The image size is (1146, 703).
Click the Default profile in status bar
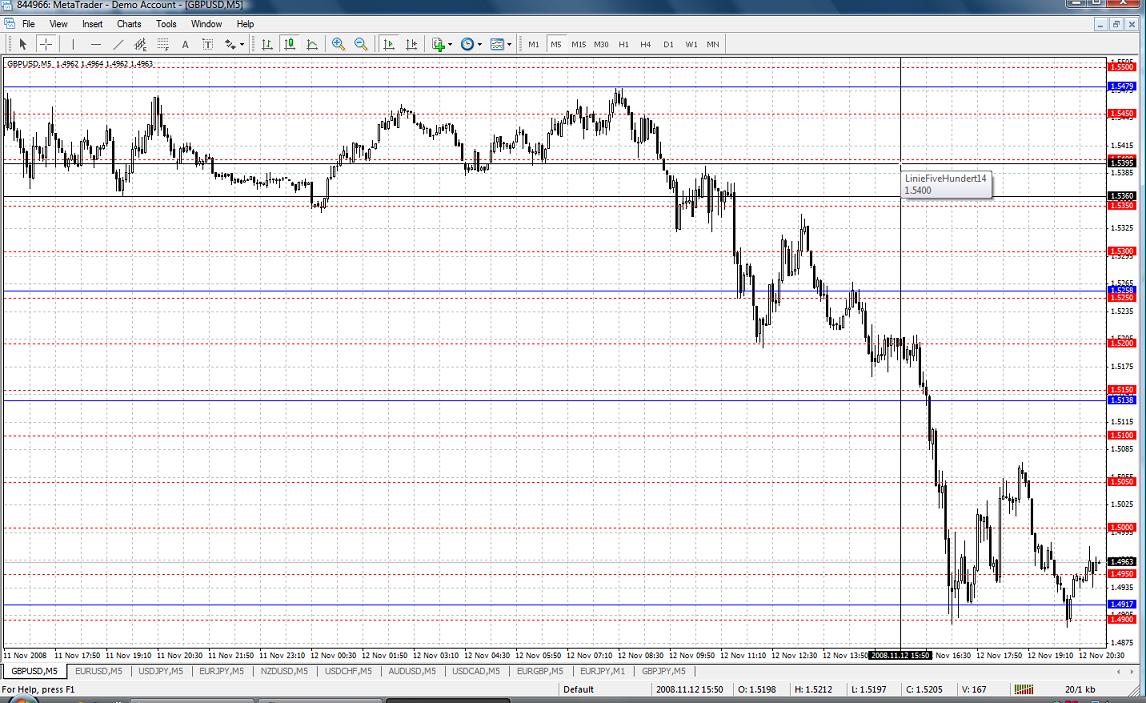click(578, 689)
